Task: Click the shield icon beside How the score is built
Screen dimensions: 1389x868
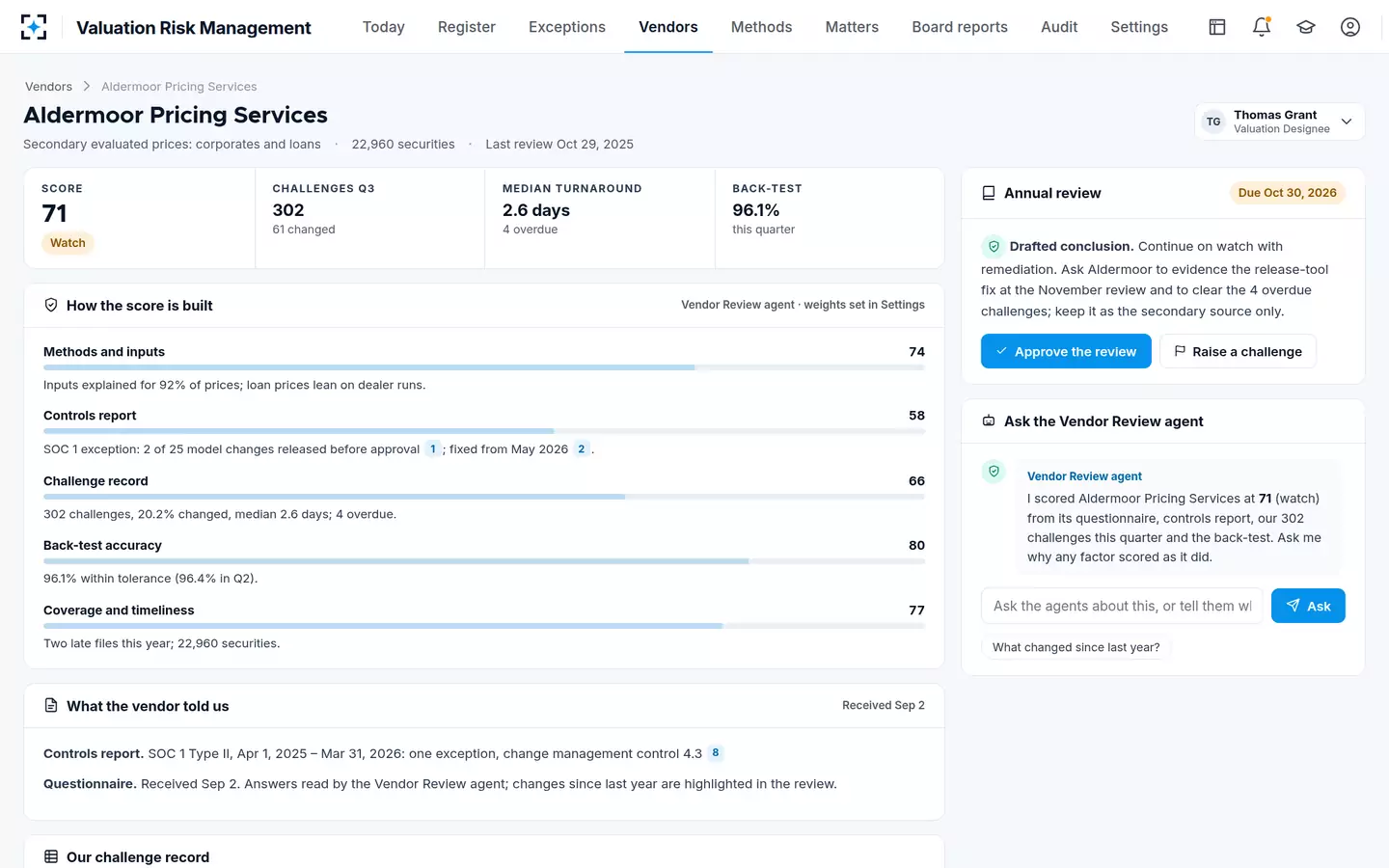Action: [x=51, y=305]
